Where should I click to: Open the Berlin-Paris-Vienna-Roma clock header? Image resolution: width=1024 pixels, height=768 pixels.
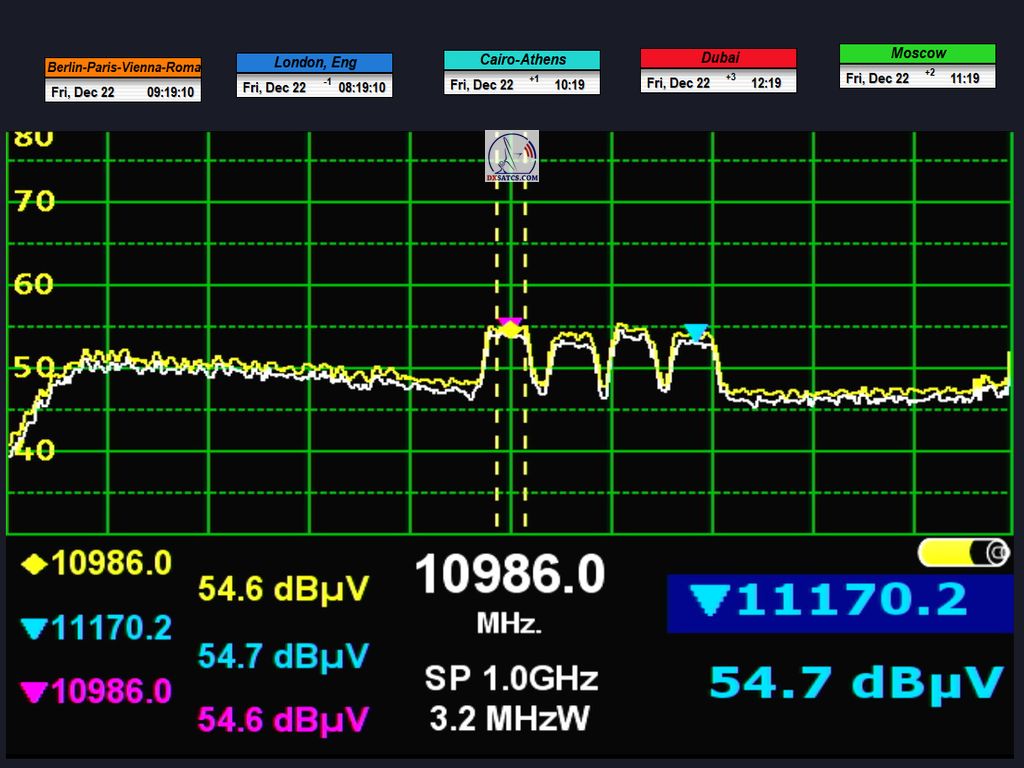(x=123, y=67)
